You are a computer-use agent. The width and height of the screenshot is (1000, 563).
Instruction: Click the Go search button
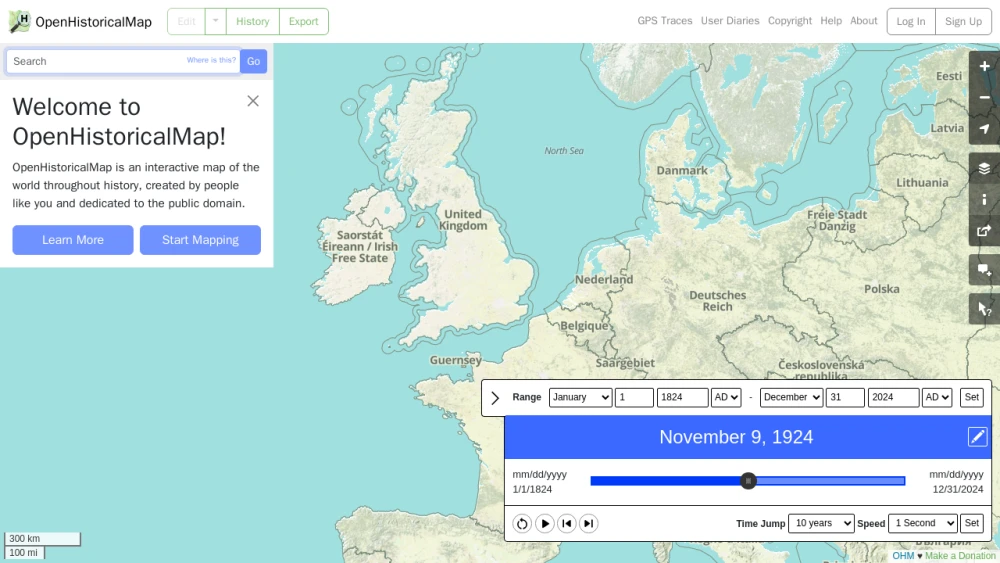pos(253,61)
